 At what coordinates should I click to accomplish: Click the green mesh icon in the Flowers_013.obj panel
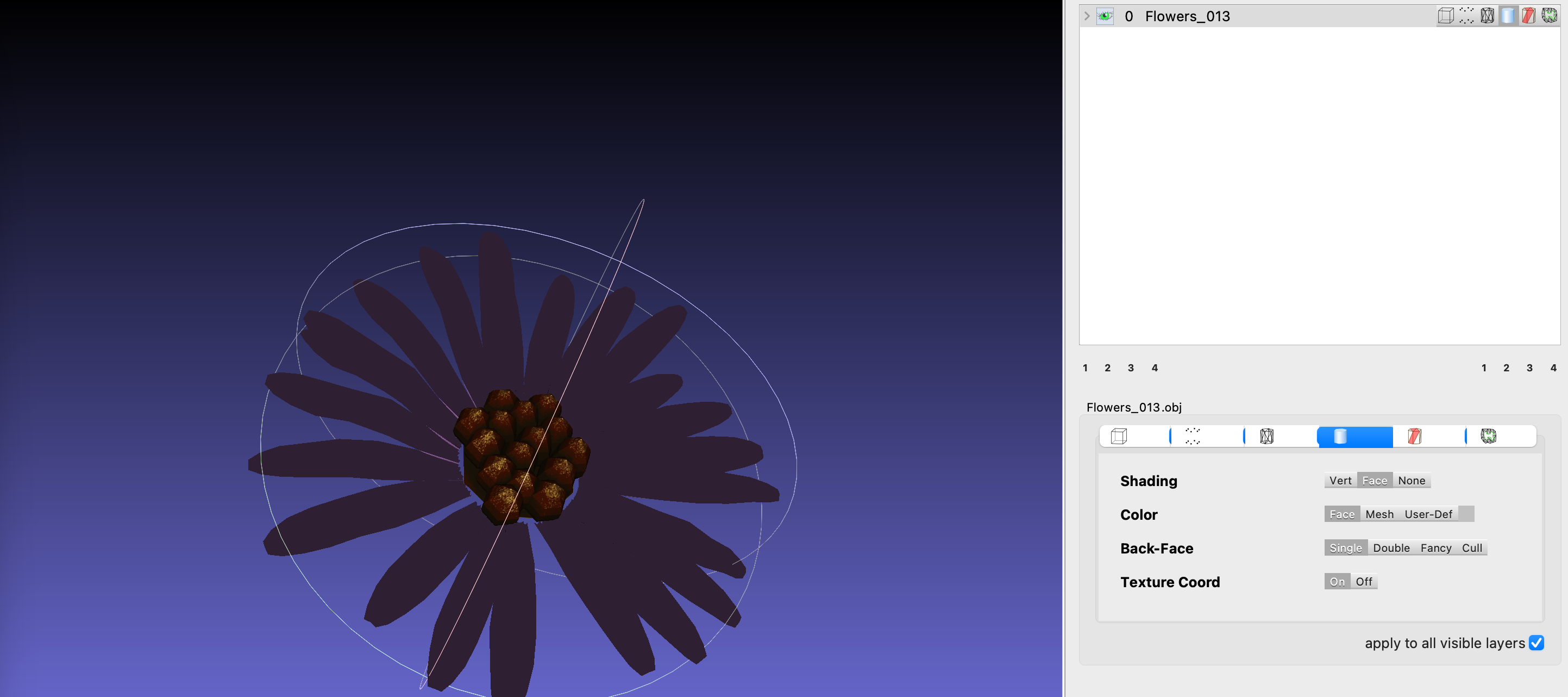[x=1489, y=436]
